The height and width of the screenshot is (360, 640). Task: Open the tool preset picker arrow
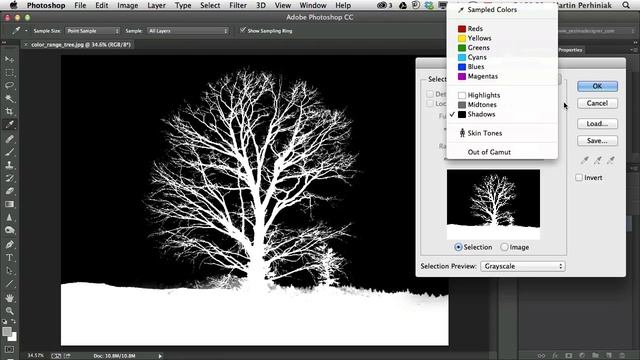click(x=26, y=31)
